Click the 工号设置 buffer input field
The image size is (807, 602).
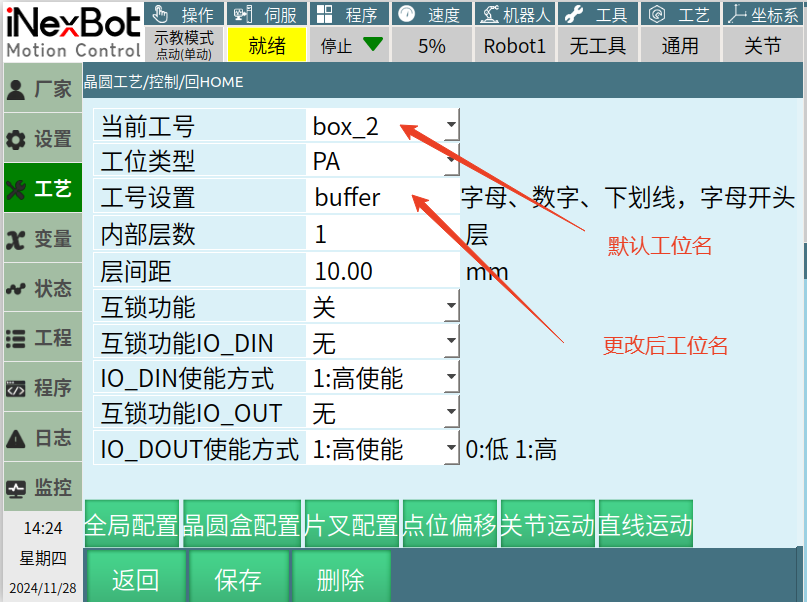point(380,197)
